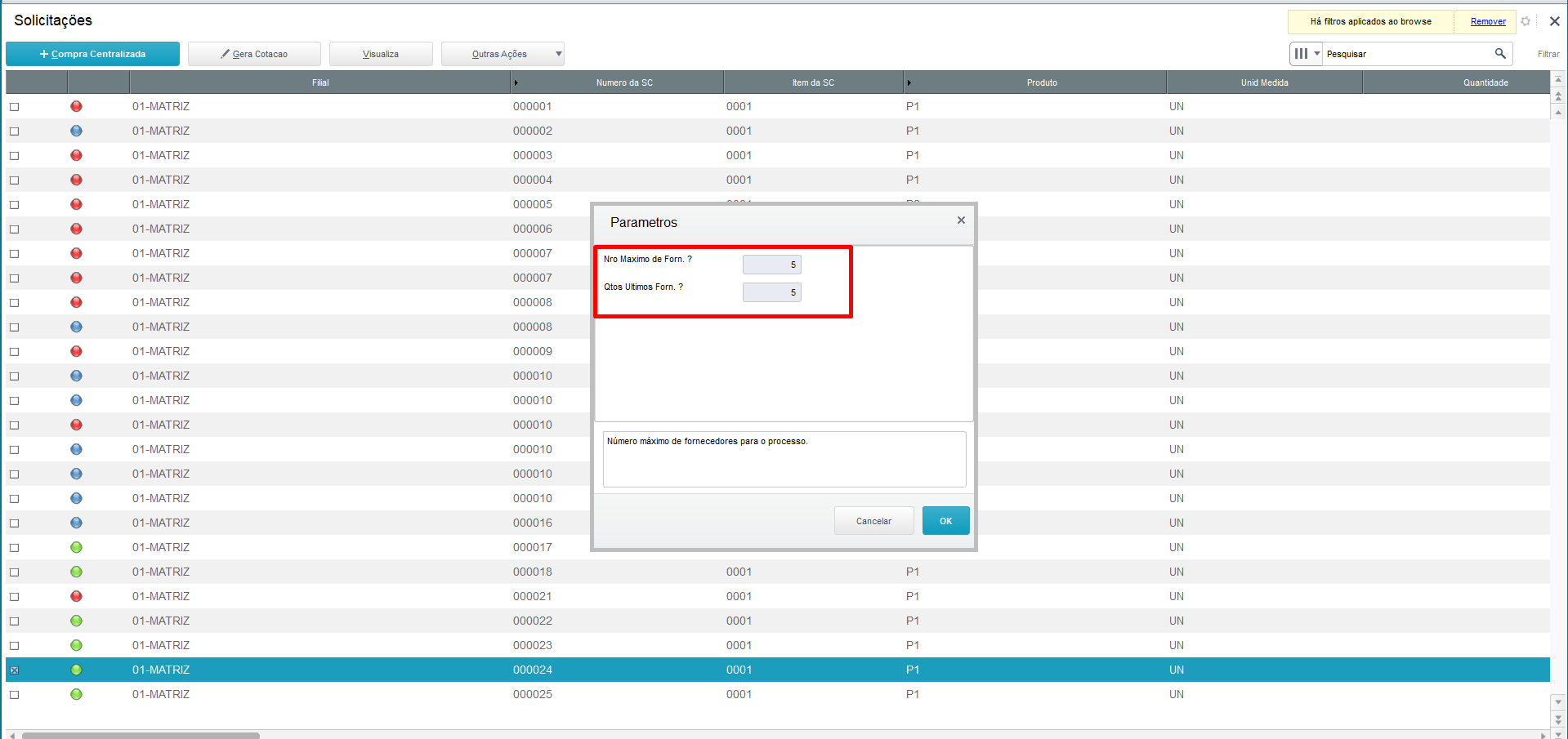Click the Remover filter link
Image resolution: width=1568 pixels, height=739 pixels.
coord(1488,21)
